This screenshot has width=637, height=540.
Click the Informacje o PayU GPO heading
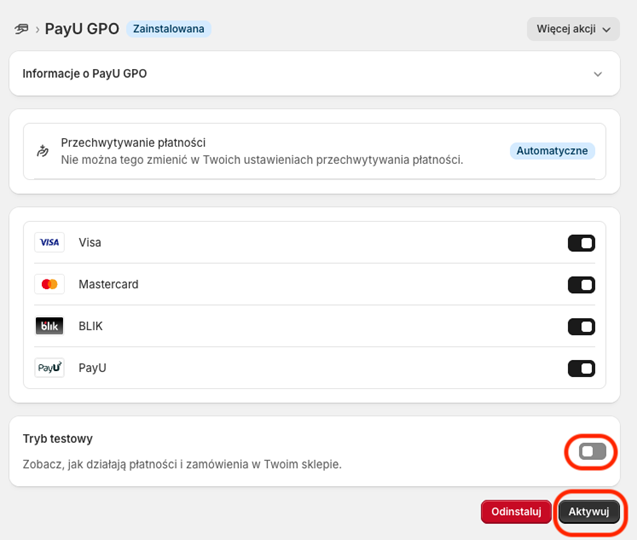pos(85,74)
